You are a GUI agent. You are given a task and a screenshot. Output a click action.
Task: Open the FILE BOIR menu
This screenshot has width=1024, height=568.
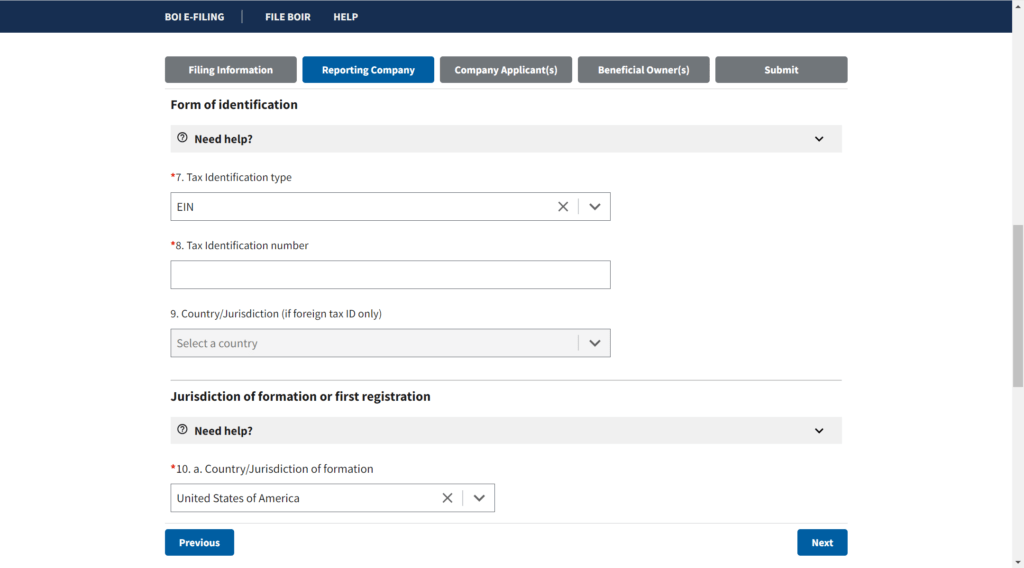pyautogui.click(x=288, y=17)
